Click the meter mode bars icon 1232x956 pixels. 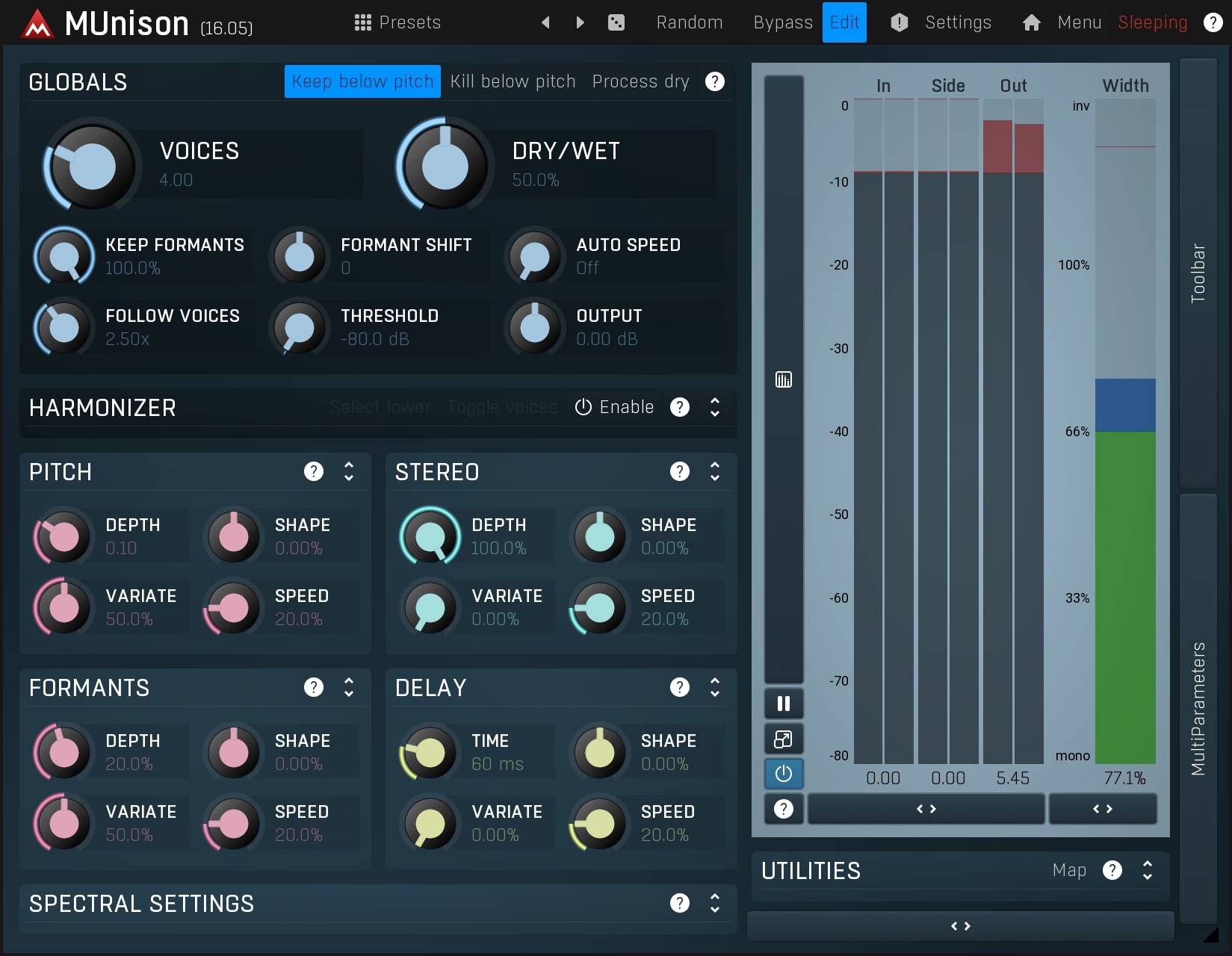pos(784,379)
